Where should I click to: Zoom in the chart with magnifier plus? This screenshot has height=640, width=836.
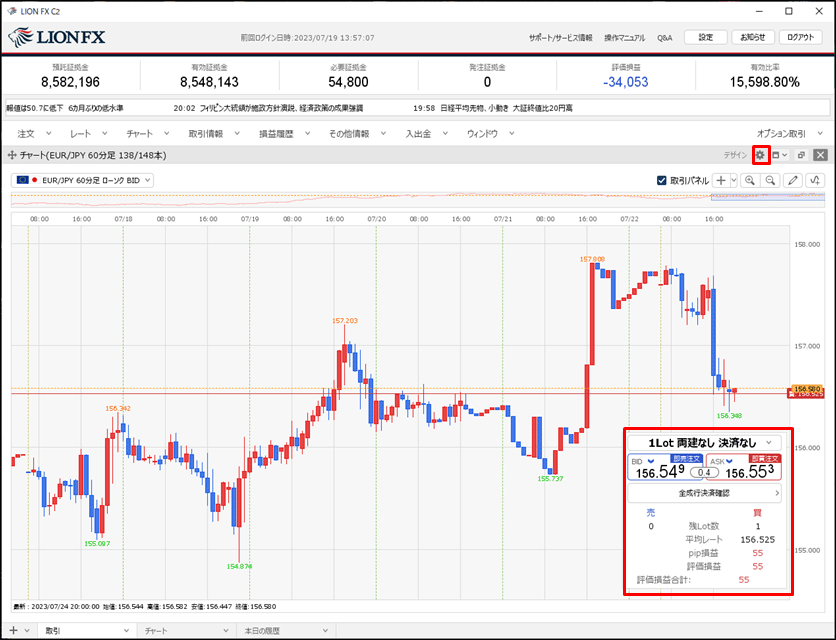coord(750,180)
